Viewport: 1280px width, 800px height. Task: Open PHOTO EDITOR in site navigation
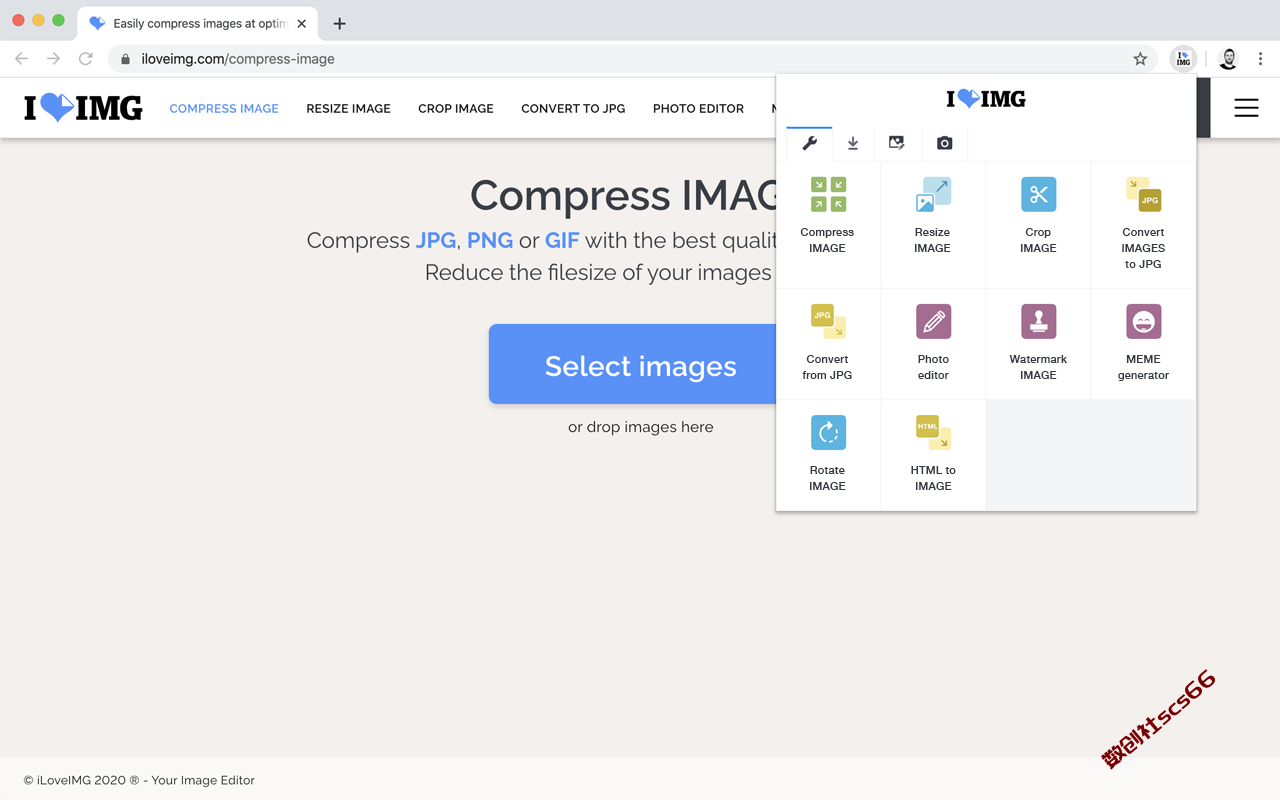pyautogui.click(x=698, y=108)
